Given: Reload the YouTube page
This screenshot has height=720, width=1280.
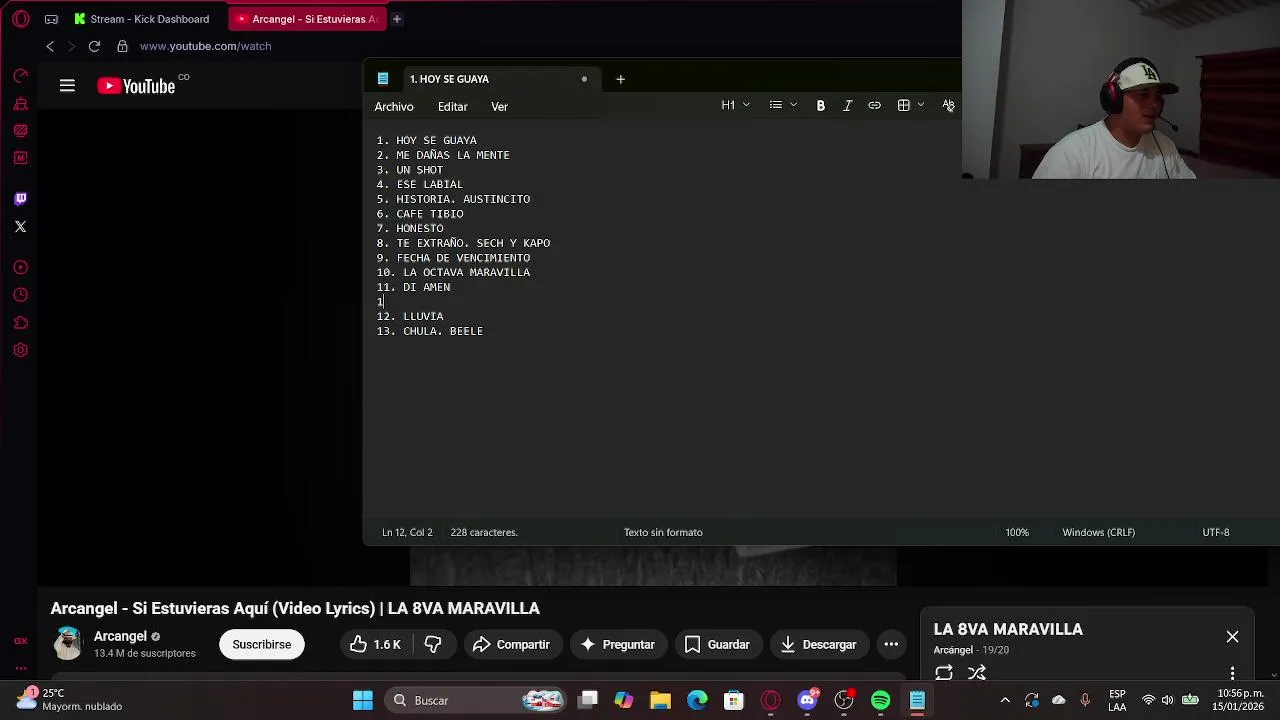Looking at the screenshot, I should tap(94, 46).
